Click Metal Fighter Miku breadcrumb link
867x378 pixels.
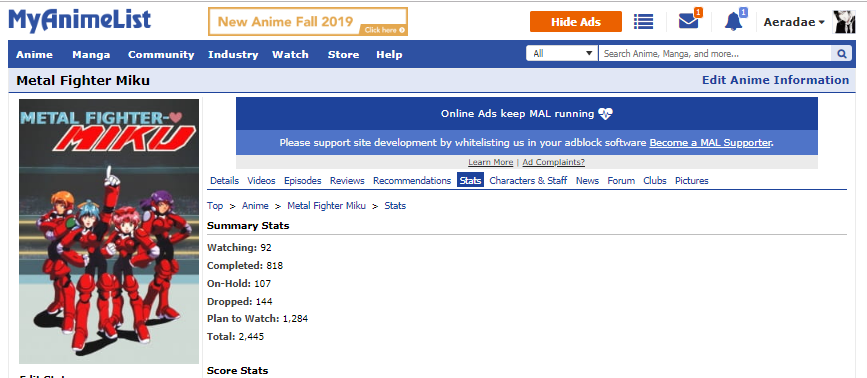click(x=326, y=206)
